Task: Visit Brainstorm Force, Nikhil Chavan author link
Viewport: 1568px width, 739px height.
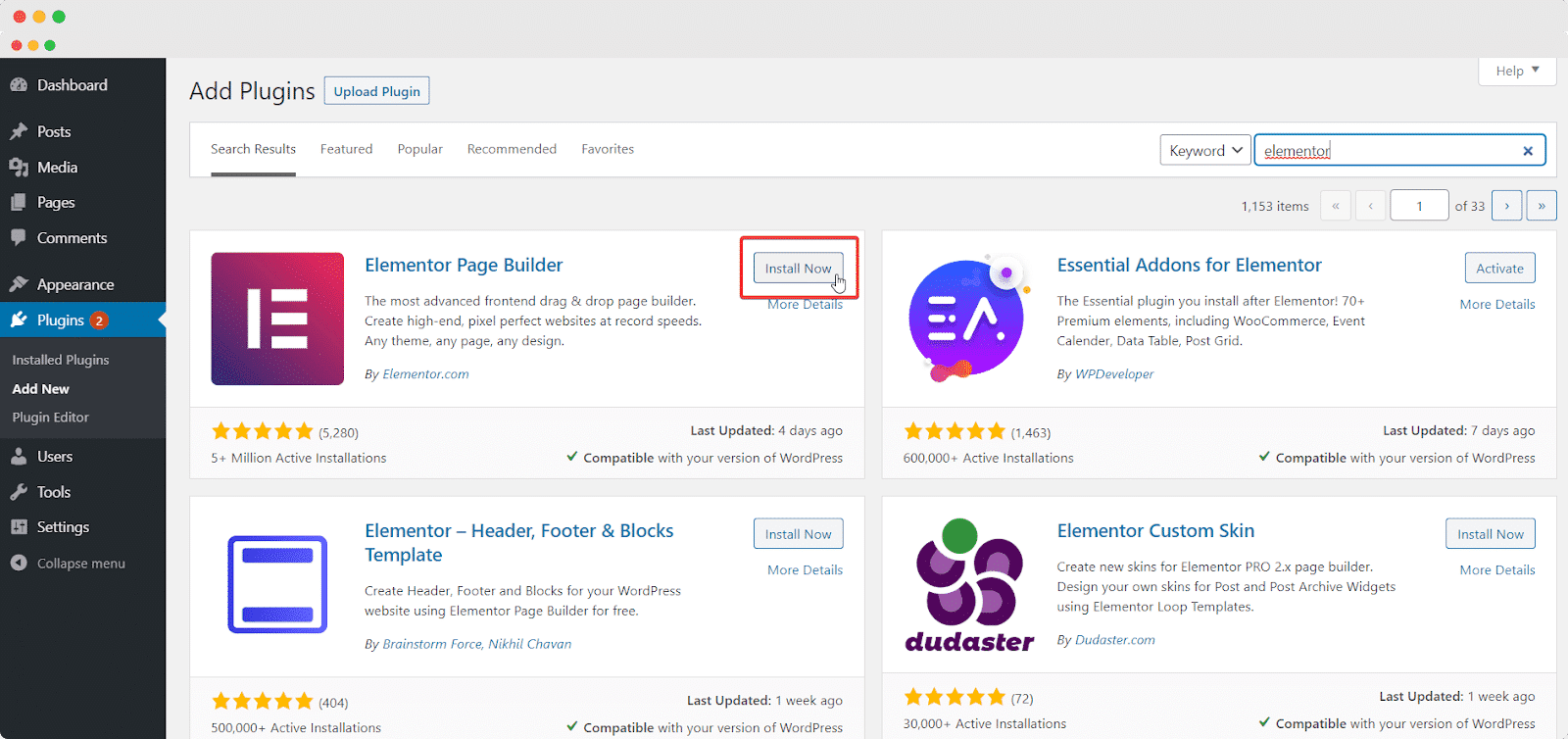Action: pos(476,644)
